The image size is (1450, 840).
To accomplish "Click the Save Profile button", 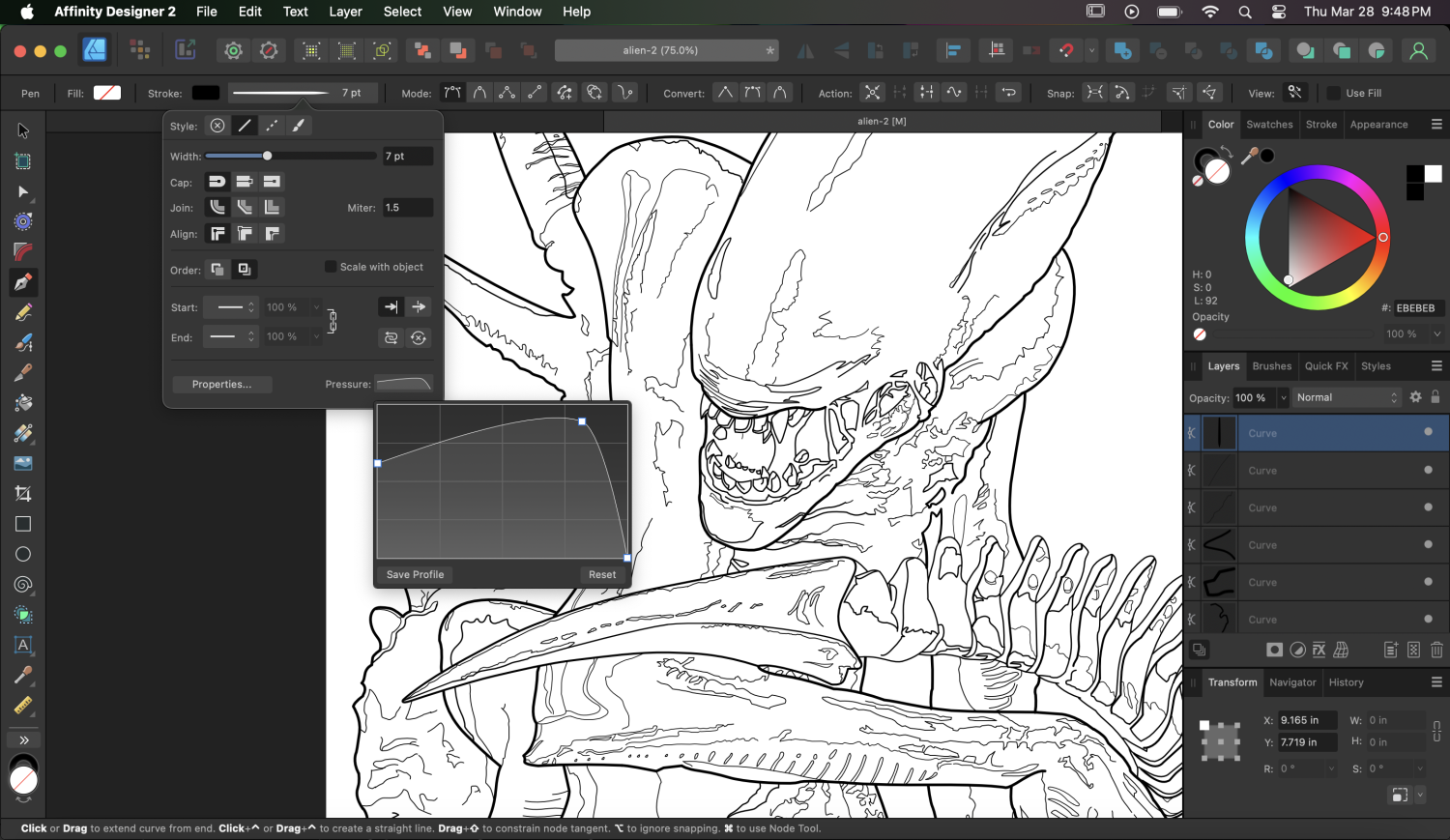I will pos(415,574).
